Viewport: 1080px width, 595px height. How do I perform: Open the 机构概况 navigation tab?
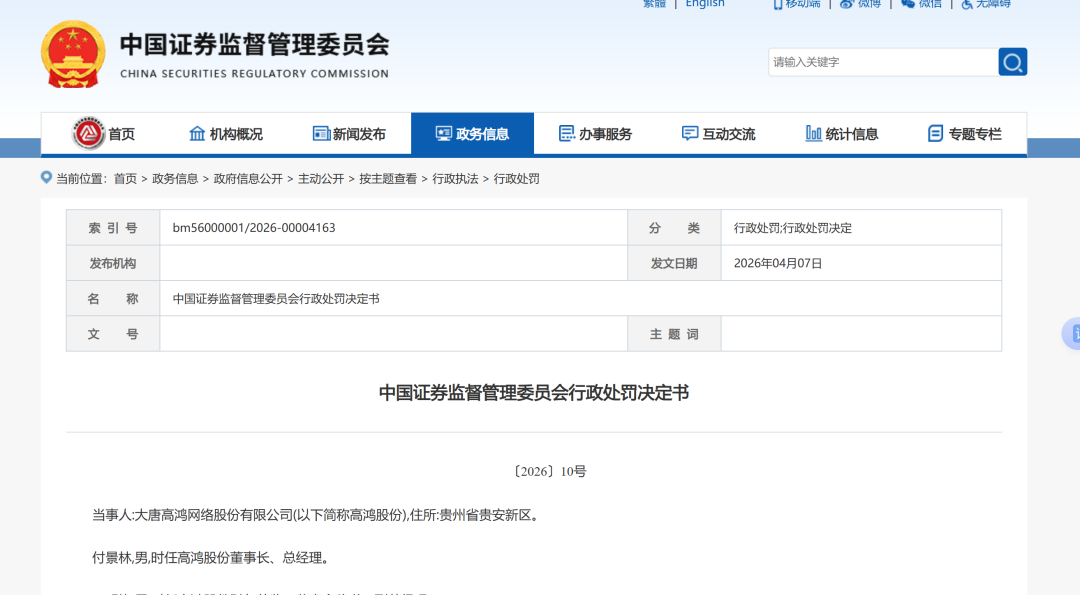(x=226, y=134)
